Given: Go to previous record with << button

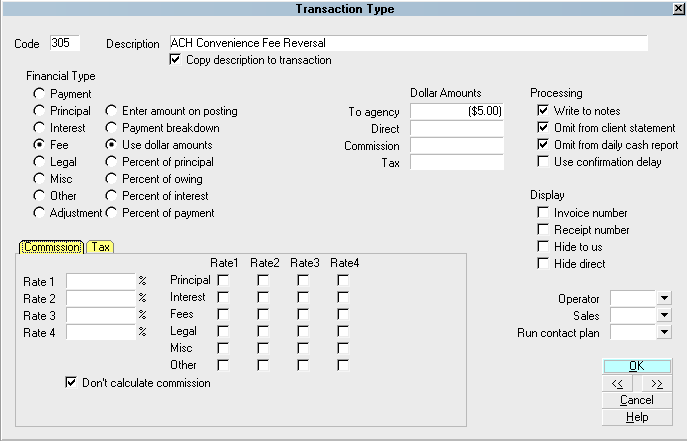Looking at the screenshot, I should pos(617,384).
